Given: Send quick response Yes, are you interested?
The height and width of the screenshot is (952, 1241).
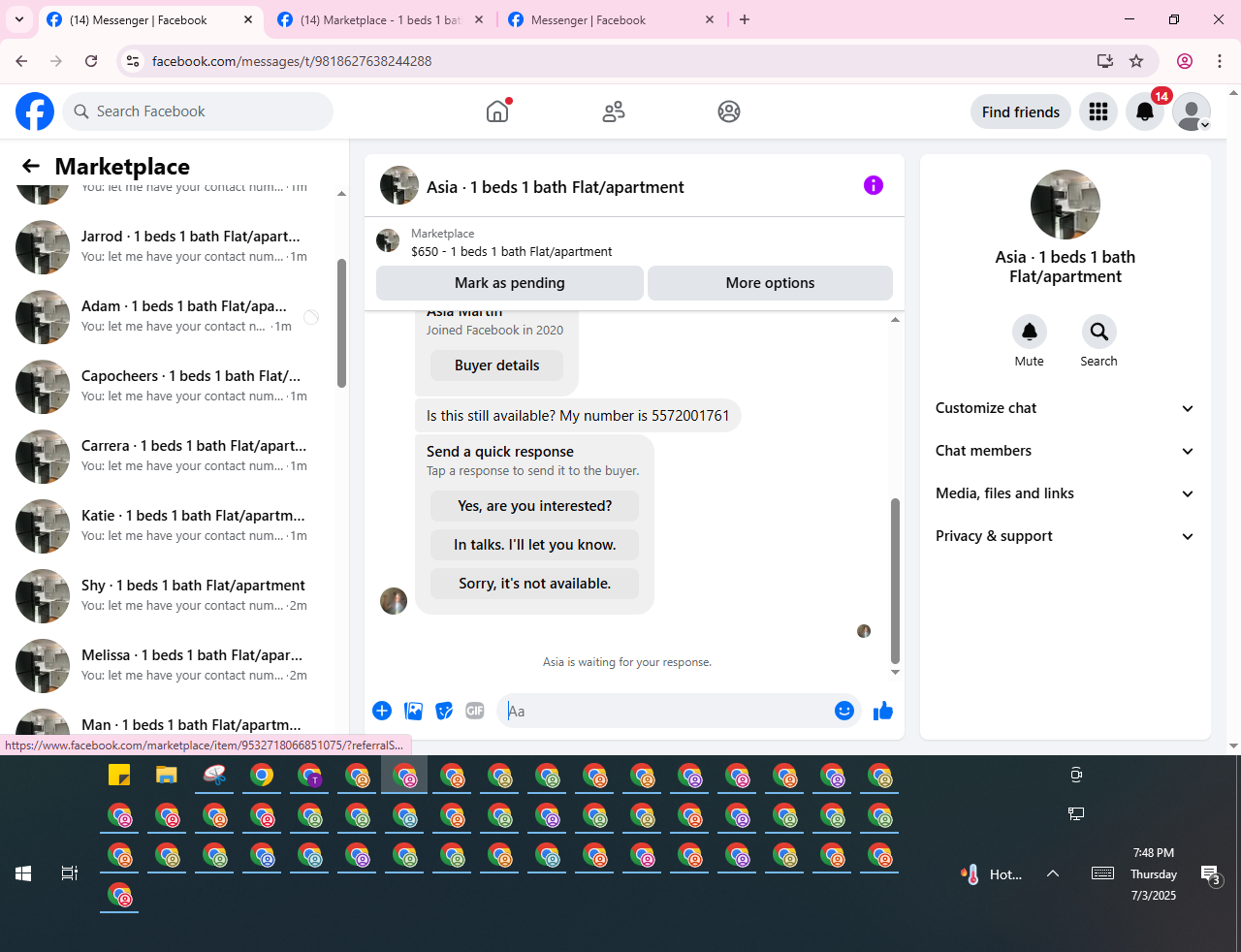Looking at the screenshot, I should 535,506.
